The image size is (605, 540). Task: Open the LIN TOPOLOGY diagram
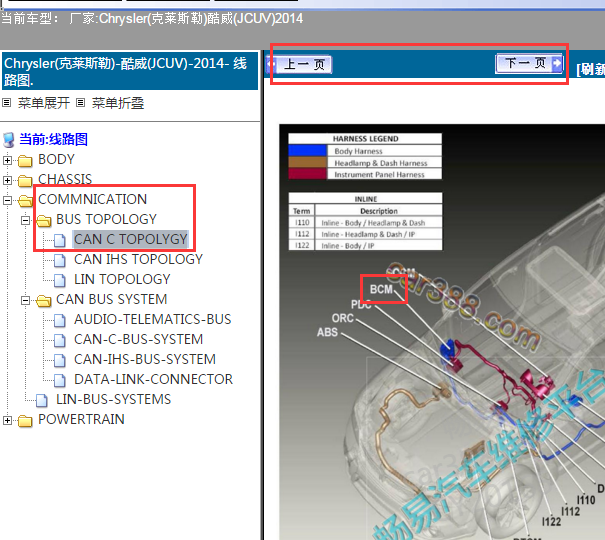[x=122, y=280]
